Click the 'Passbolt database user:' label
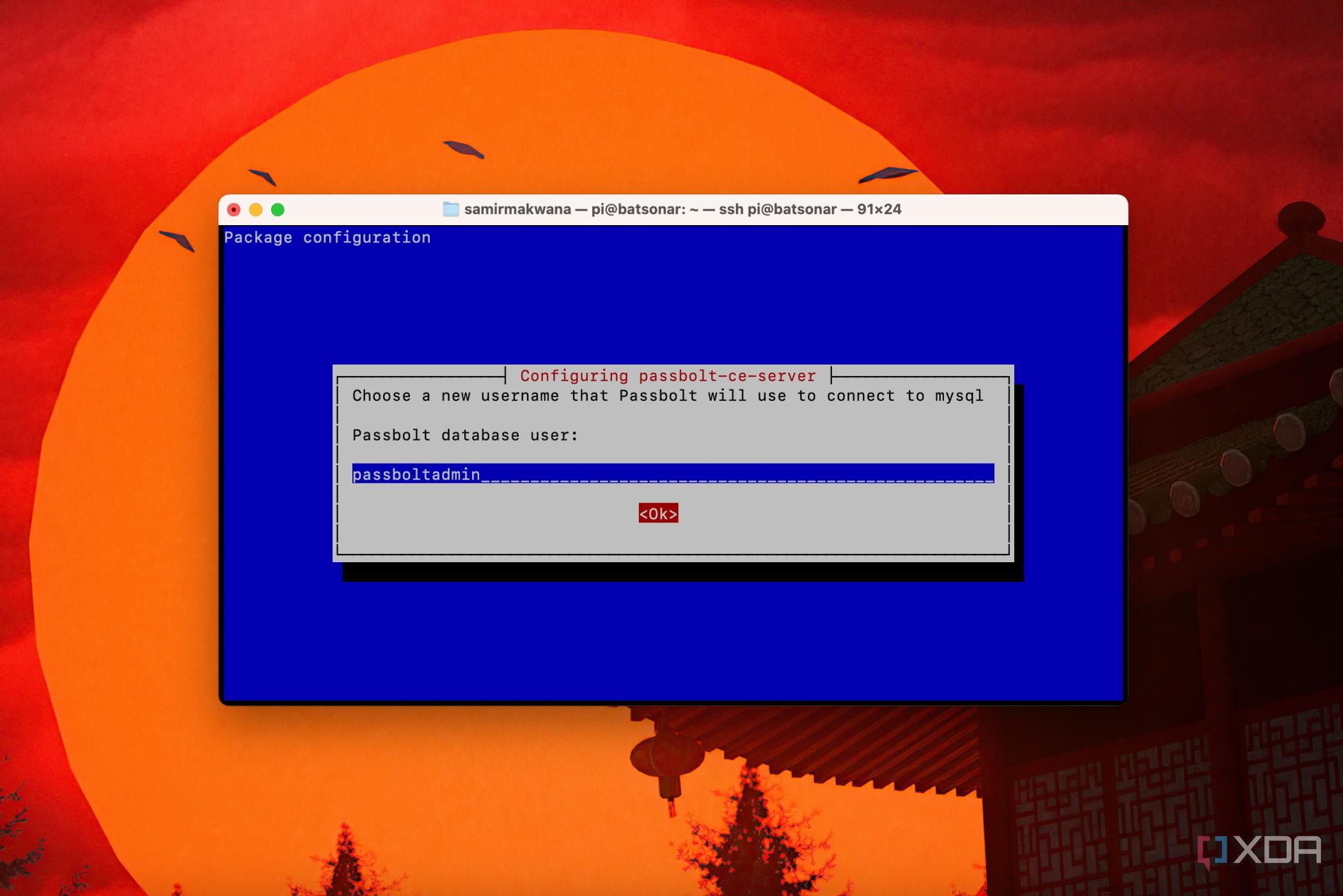Viewport: 1343px width, 896px height. [465, 435]
